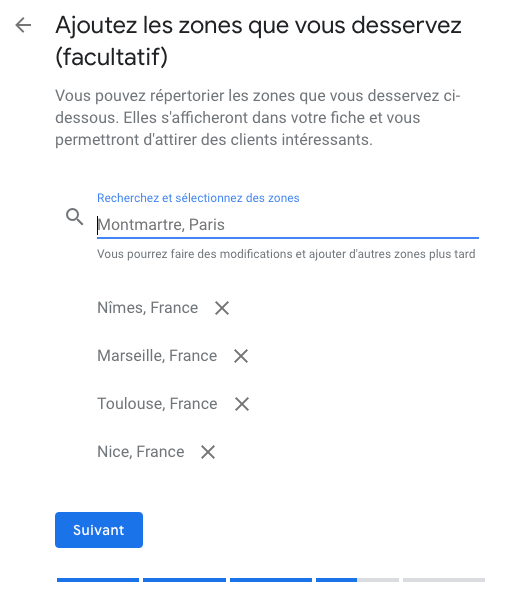Viewport: 505px width, 600px height.
Task: Remove Nîmes, France from zones
Action: (222, 308)
